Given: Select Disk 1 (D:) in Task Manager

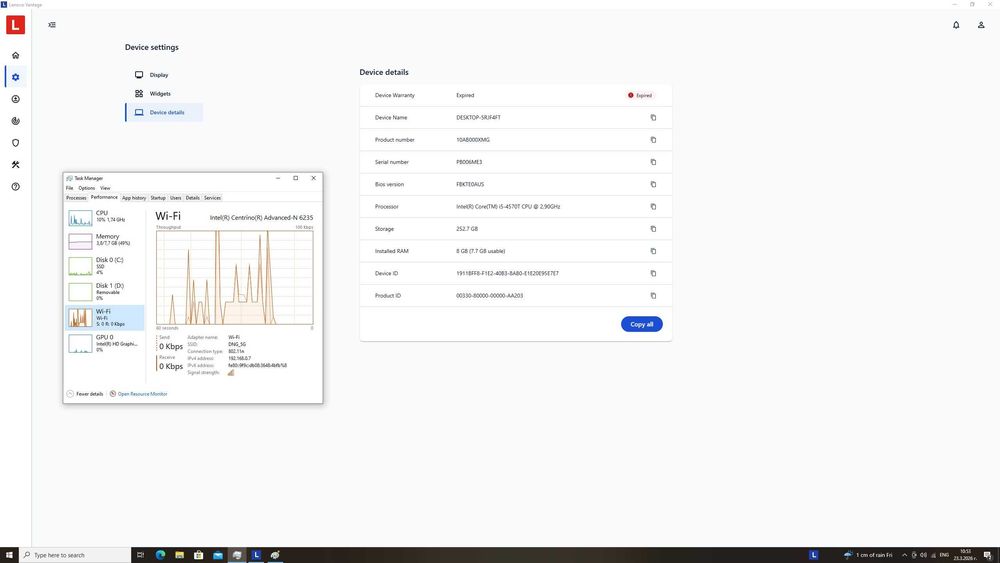Looking at the screenshot, I should point(105,292).
